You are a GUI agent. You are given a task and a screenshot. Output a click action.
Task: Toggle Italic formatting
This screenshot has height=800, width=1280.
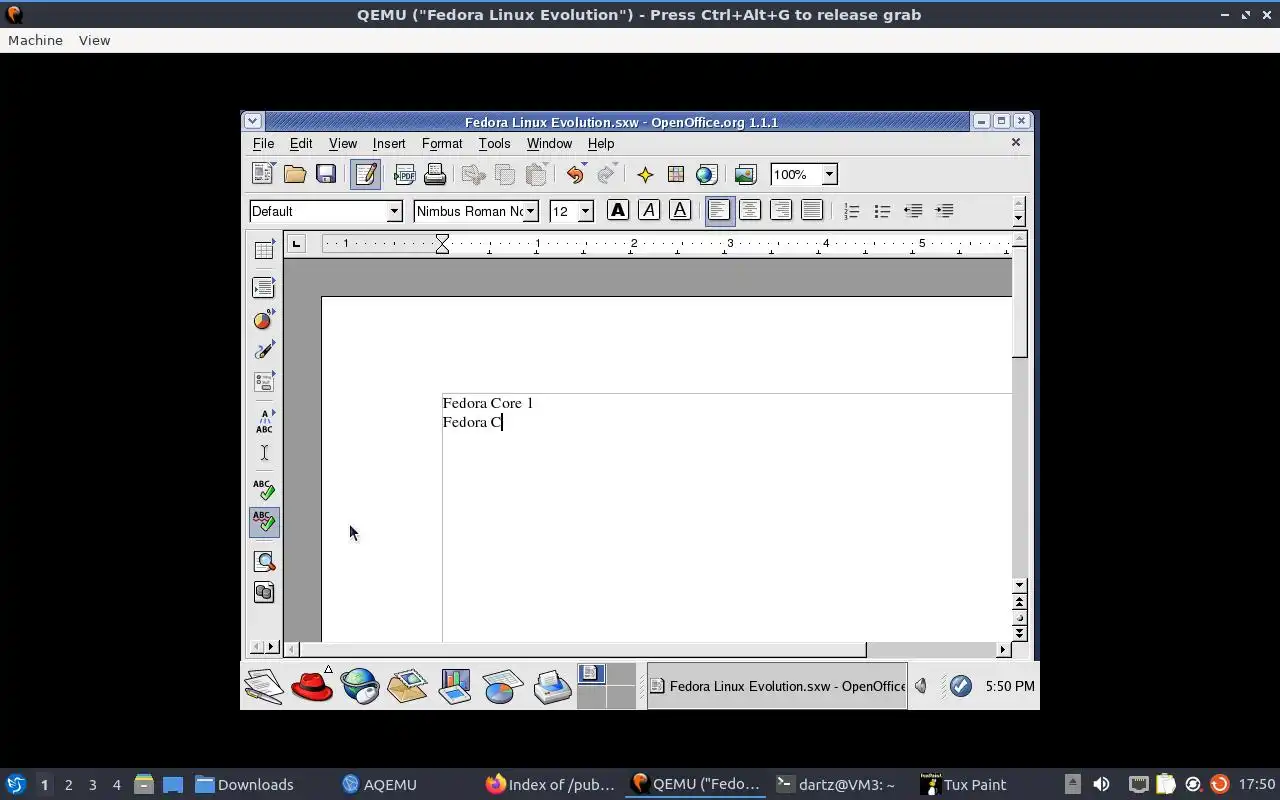click(649, 210)
